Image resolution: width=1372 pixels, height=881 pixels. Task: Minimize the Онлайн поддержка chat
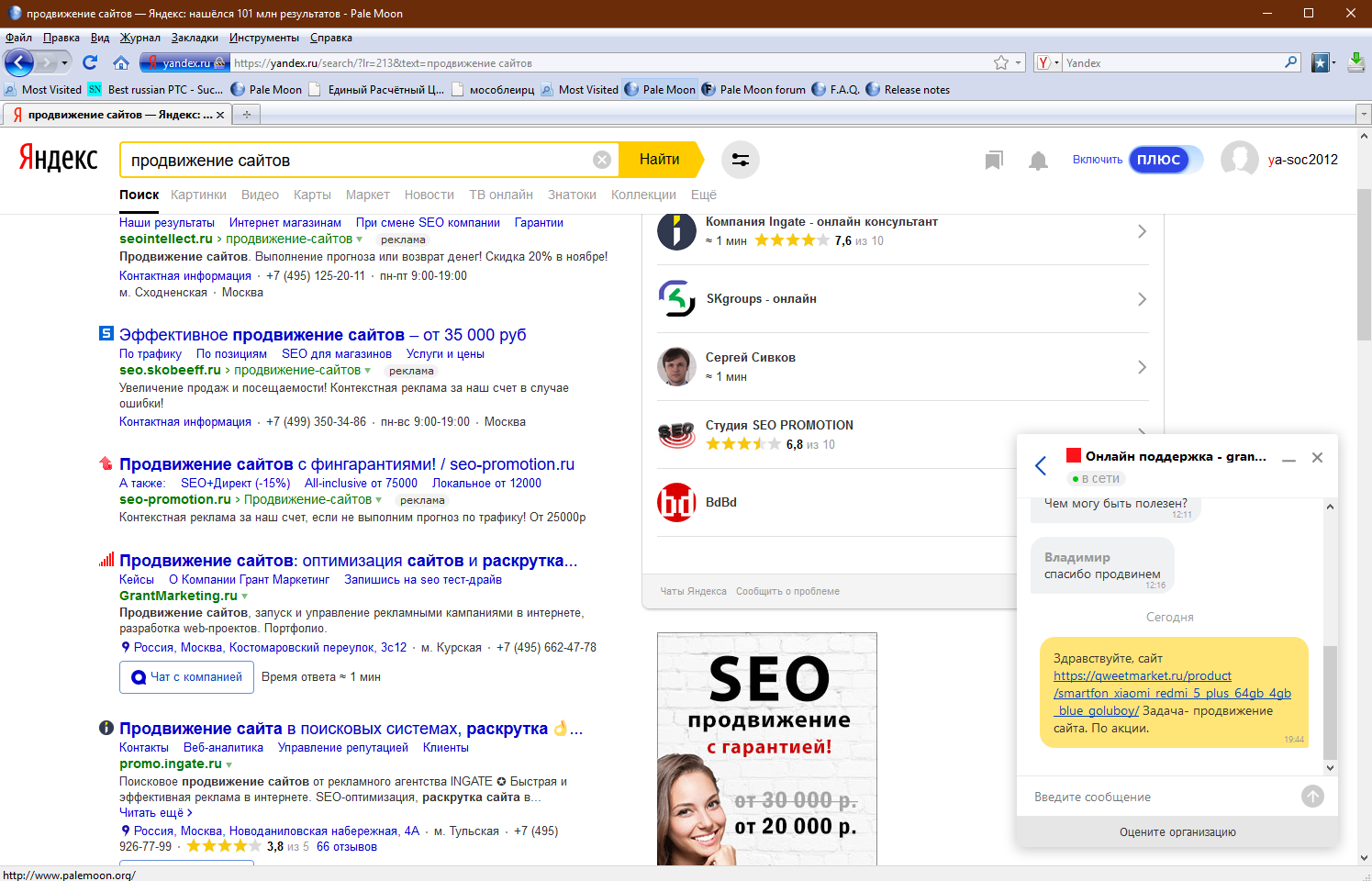(1289, 458)
